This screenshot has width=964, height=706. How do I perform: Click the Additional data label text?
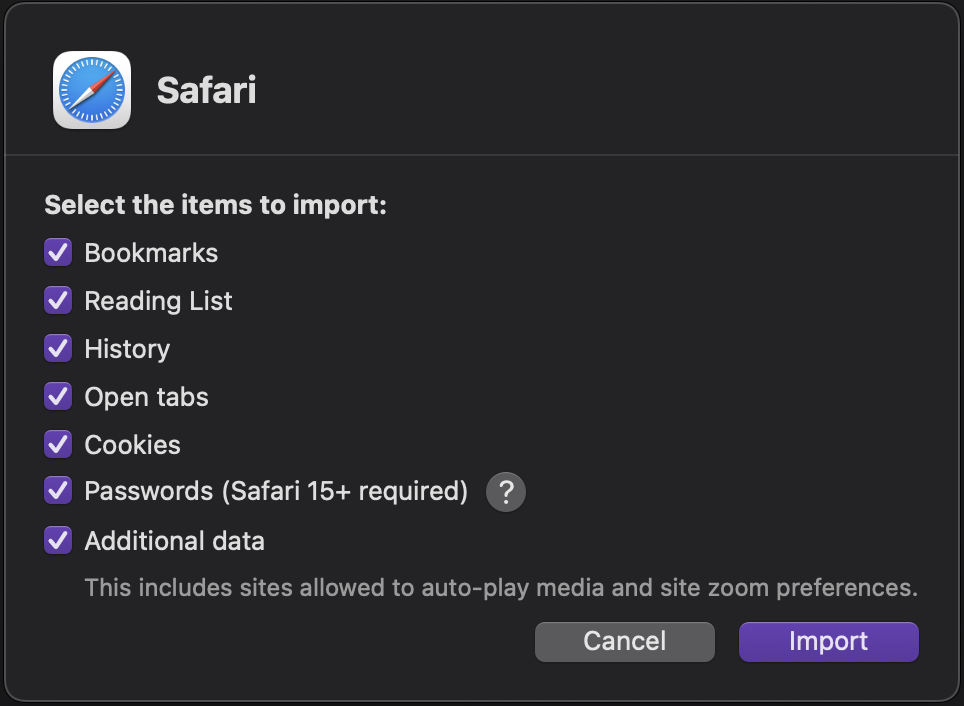[174, 540]
